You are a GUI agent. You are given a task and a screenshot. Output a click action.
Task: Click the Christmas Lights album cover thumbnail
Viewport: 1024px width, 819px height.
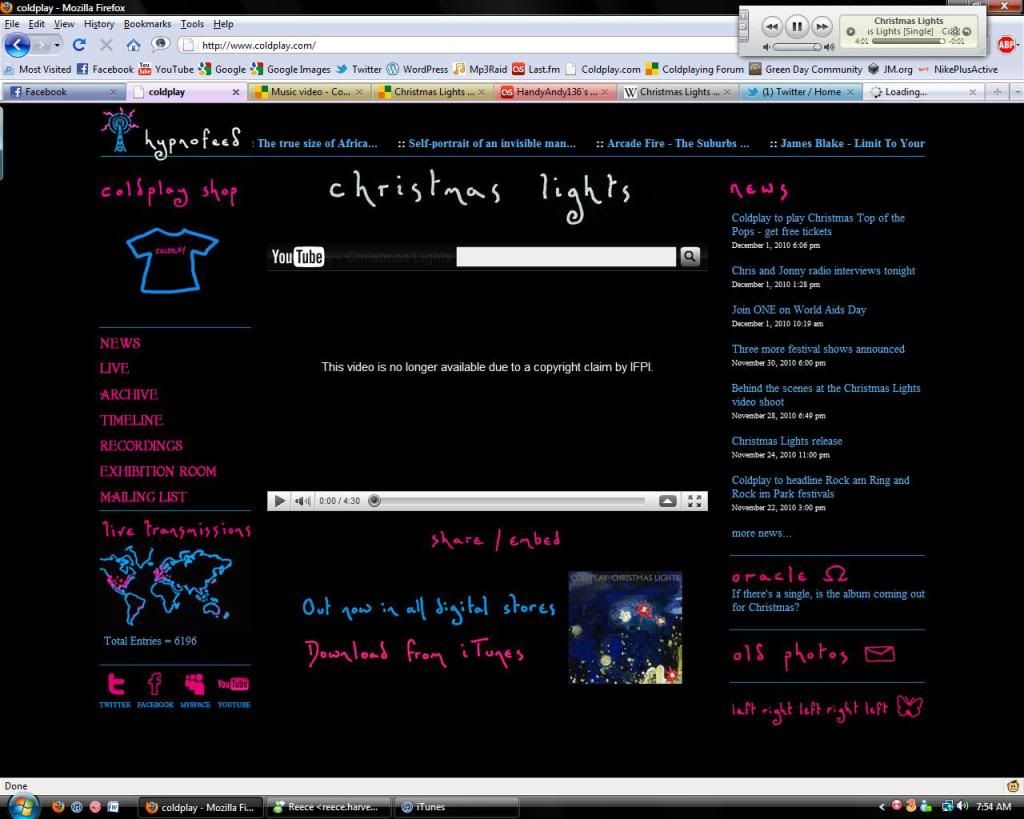click(x=625, y=627)
